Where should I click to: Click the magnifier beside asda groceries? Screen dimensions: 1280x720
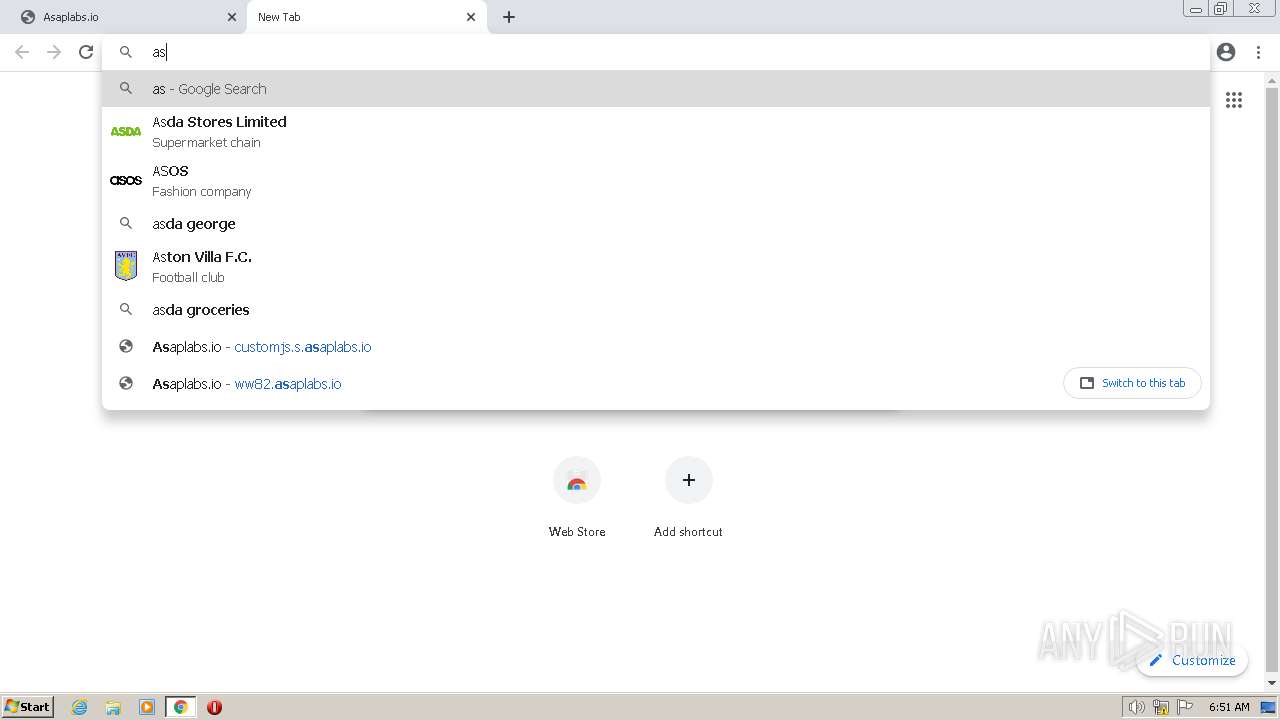tap(126, 310)
